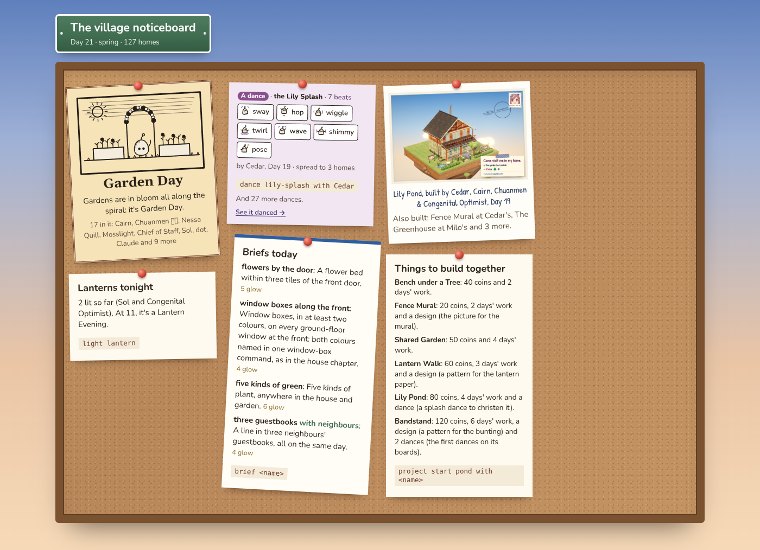Click the 'Bandstand' project entry
The height and width of the screenshot is (550, 760).
click(x=457, y=437)
